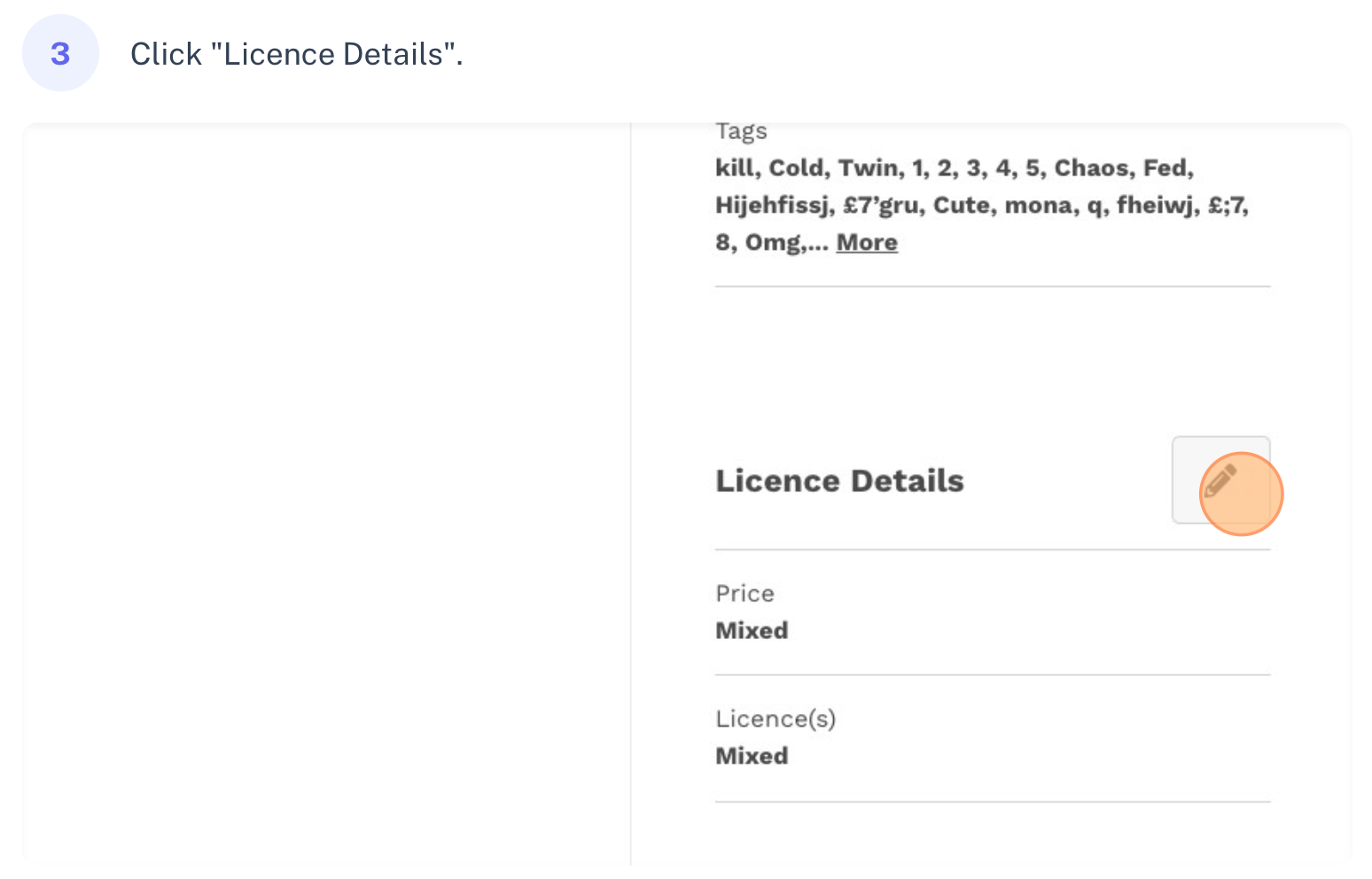This screenshot has height=879, width=1372.
Task: Click the "kill" tag text
Action: click(x=735, y=167)
